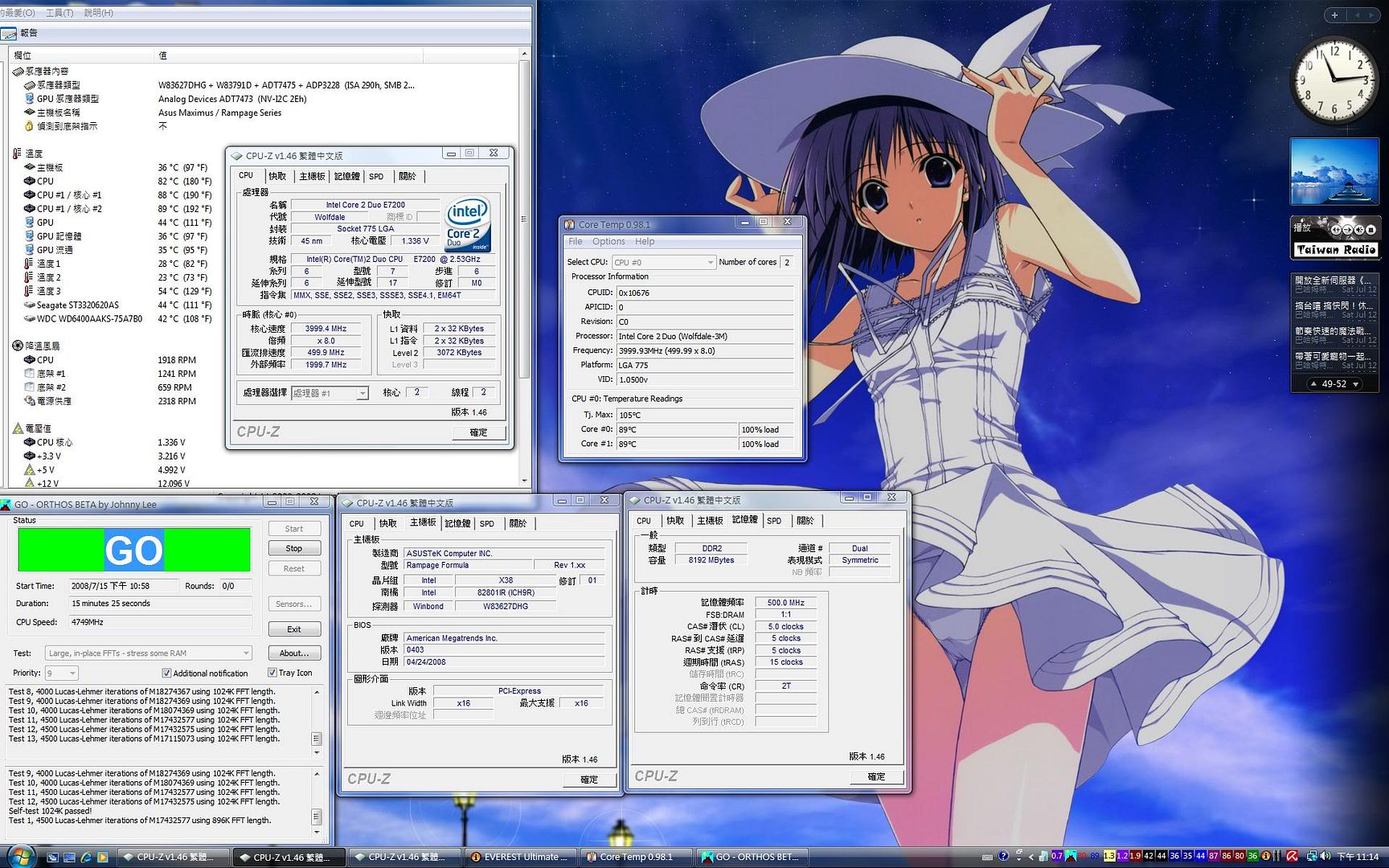Click the 報告 report icon in EVEREST toolbar
1389x868 pixels.
point(9,33)
